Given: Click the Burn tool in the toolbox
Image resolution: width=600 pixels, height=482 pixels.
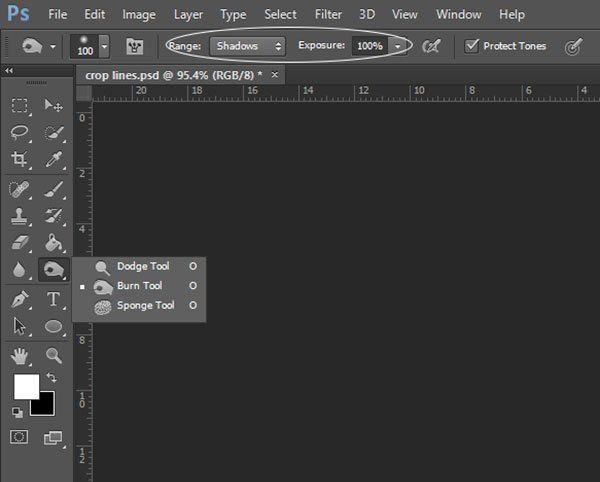Looking at the screenshot, I should [53, 270].
